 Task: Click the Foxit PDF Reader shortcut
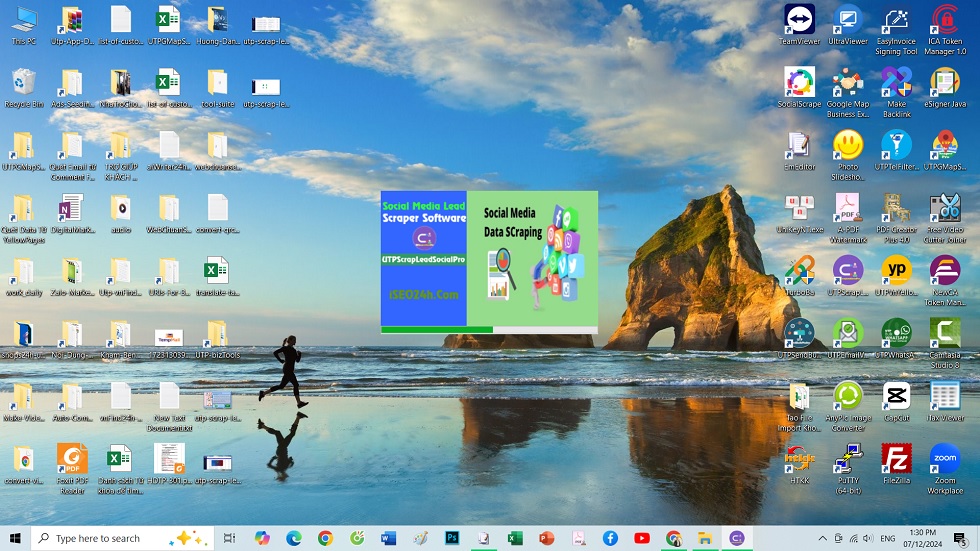[x=72, y=459]
